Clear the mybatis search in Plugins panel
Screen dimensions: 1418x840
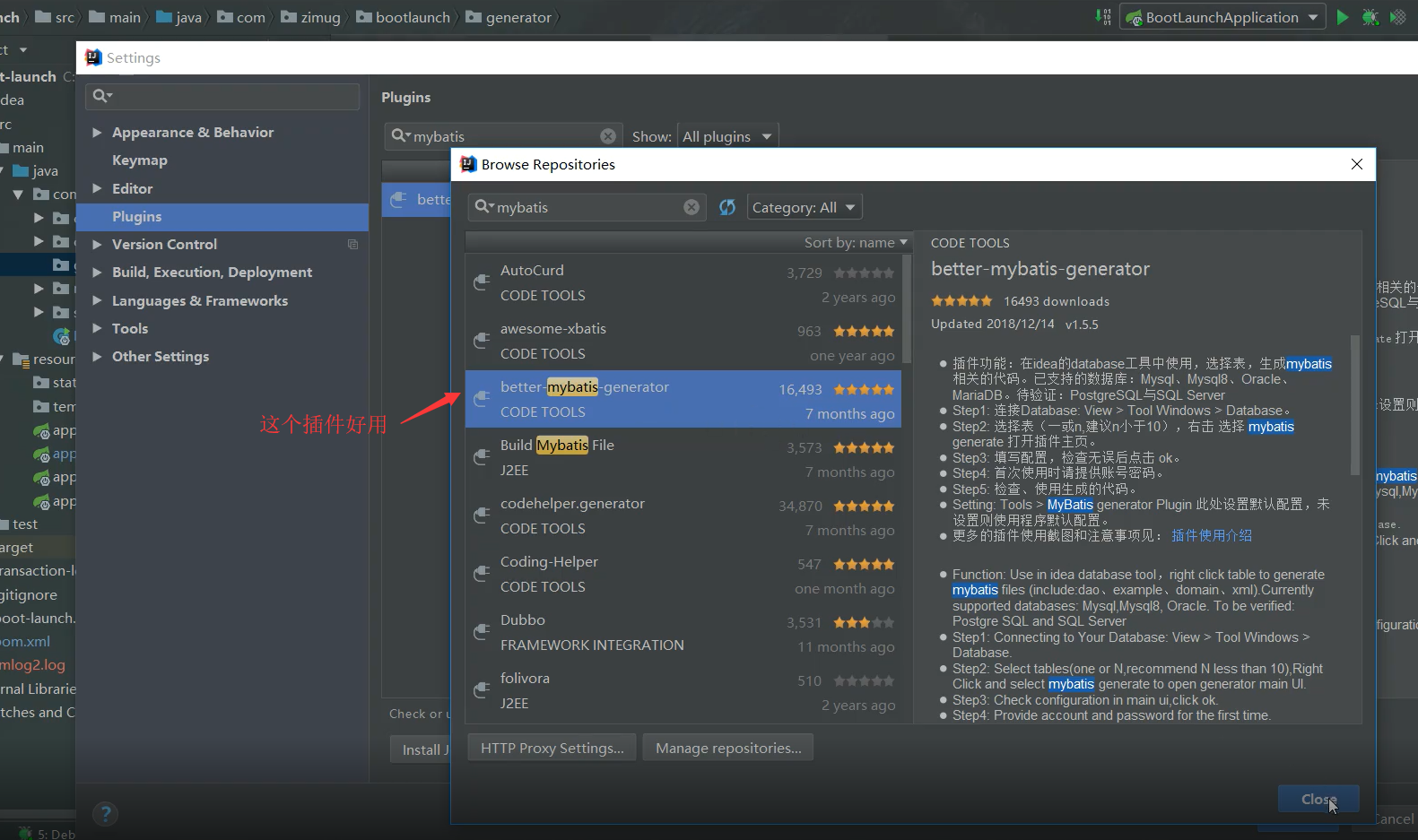click(x=608, y=136)
